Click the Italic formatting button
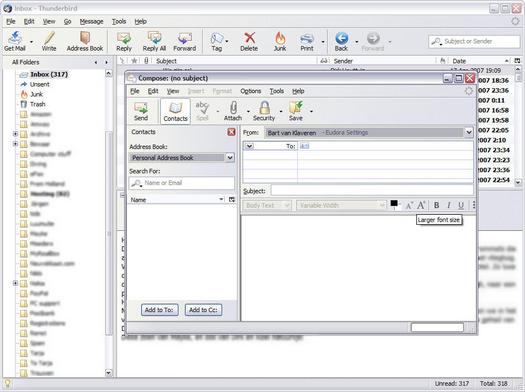 (x=449, y=205)
